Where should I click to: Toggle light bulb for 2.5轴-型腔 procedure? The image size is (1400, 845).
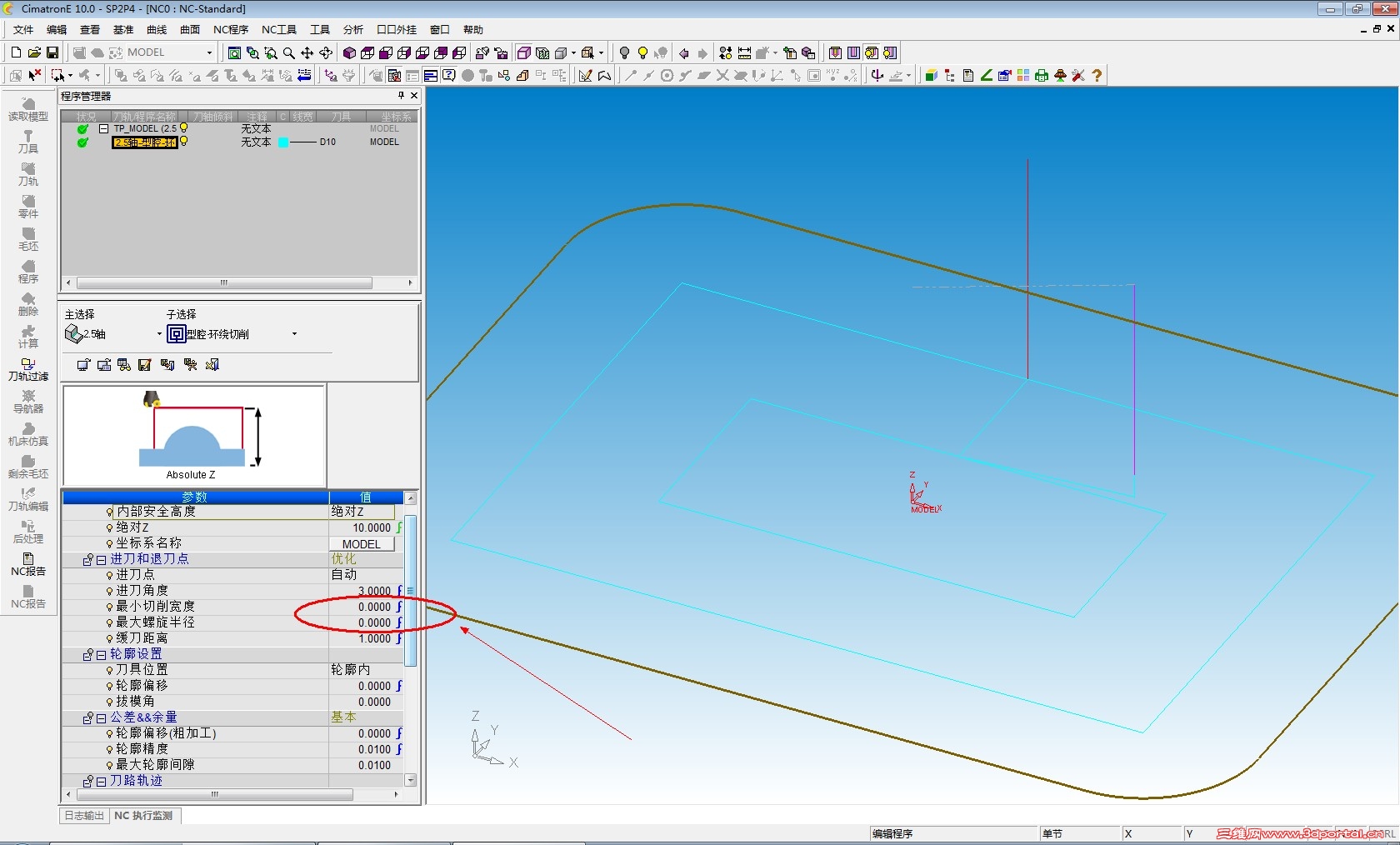click(184, 142)
